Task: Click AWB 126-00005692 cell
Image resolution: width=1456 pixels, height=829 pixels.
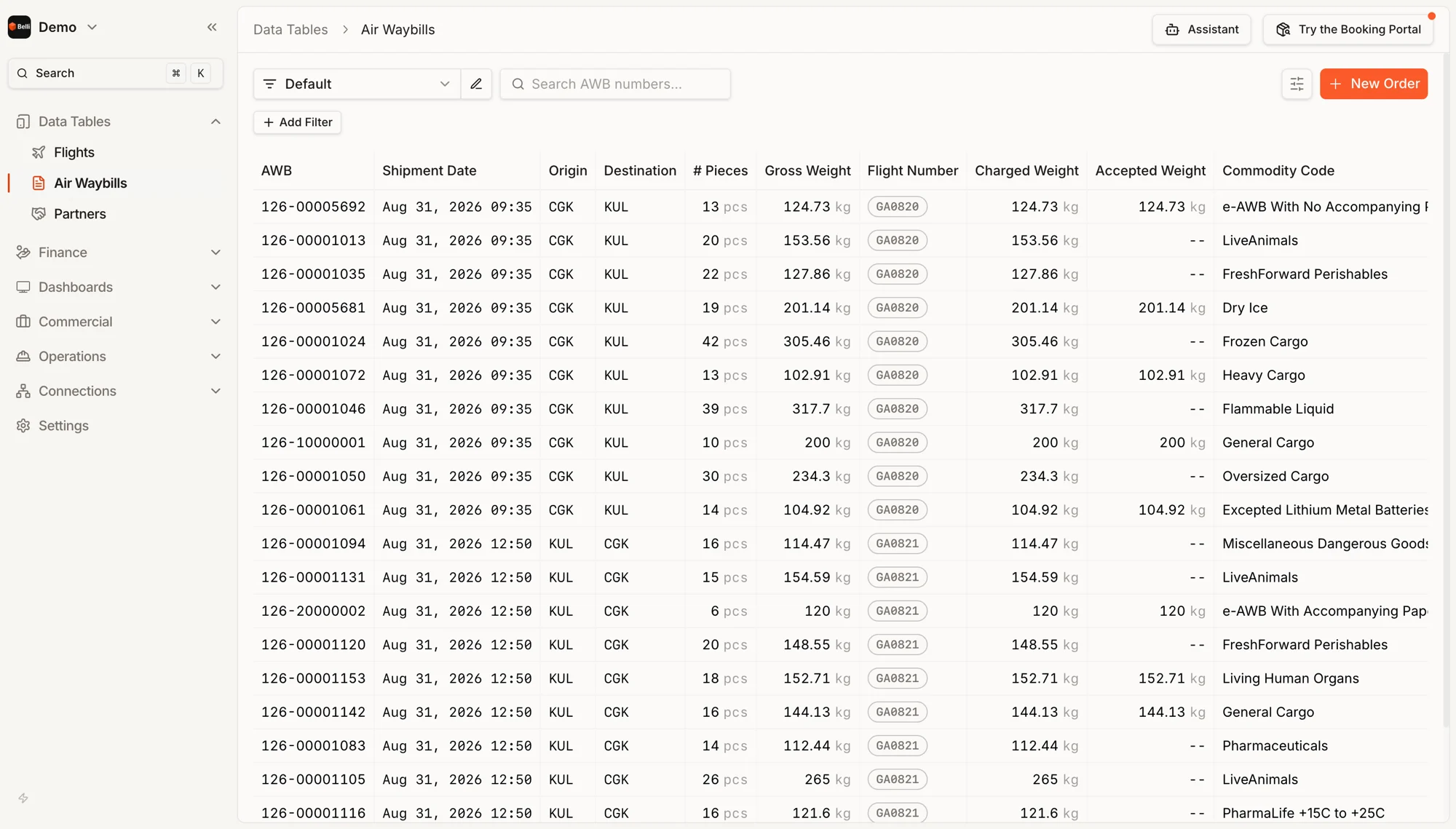Action: (314, 207)
